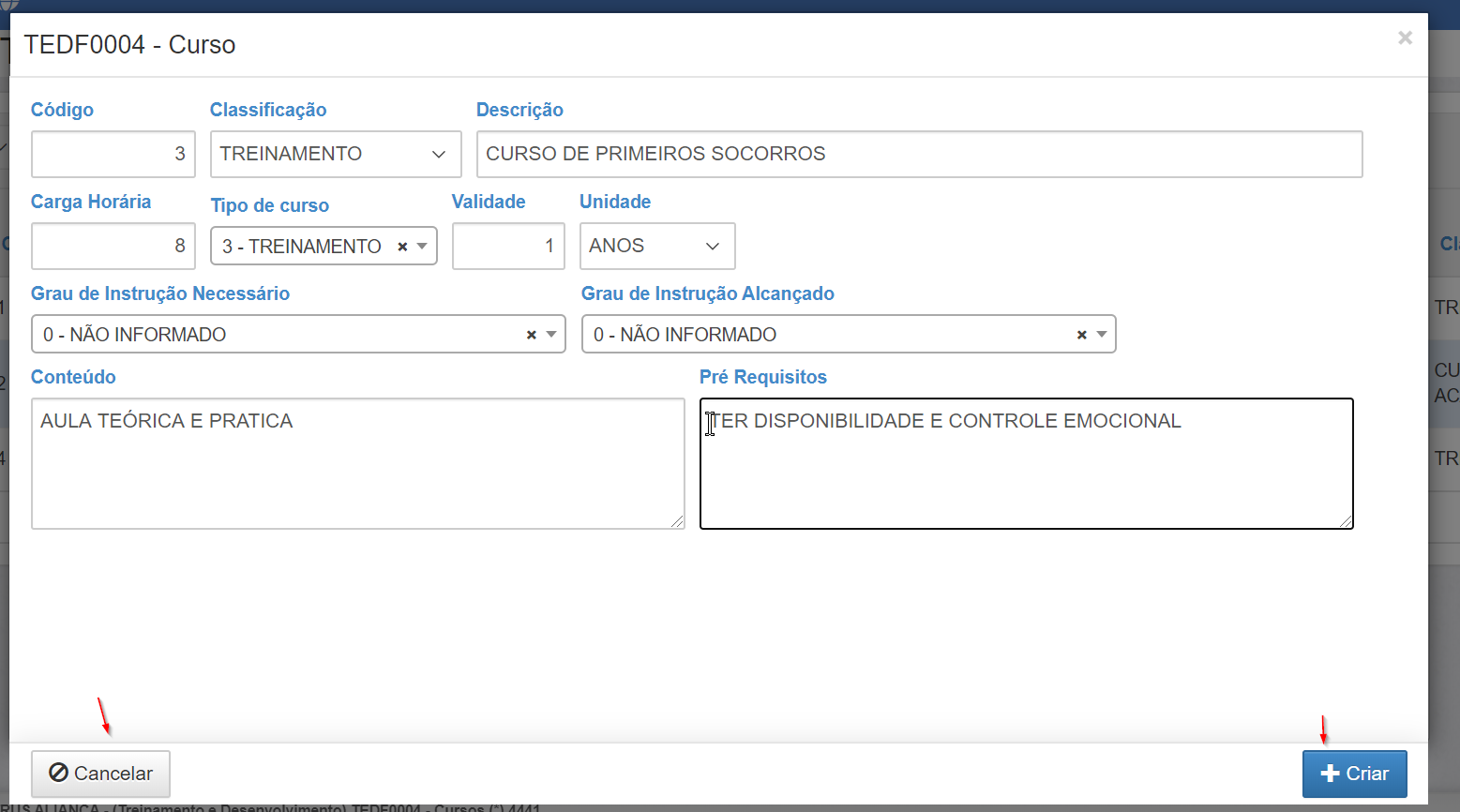Click the Validade number field
This screenshot has width=1460, height=812.
point(508,246)
